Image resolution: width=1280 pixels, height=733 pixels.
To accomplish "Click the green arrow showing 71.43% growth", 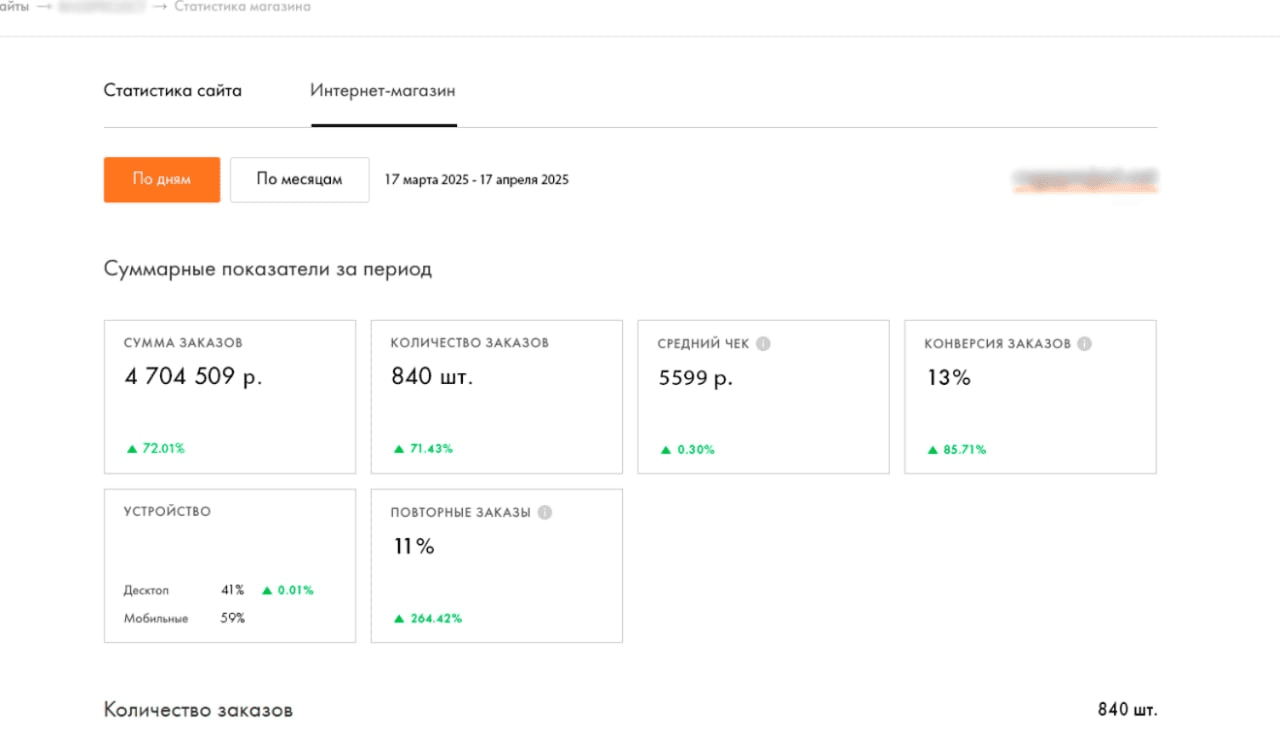I will click(x=399, y=449).
